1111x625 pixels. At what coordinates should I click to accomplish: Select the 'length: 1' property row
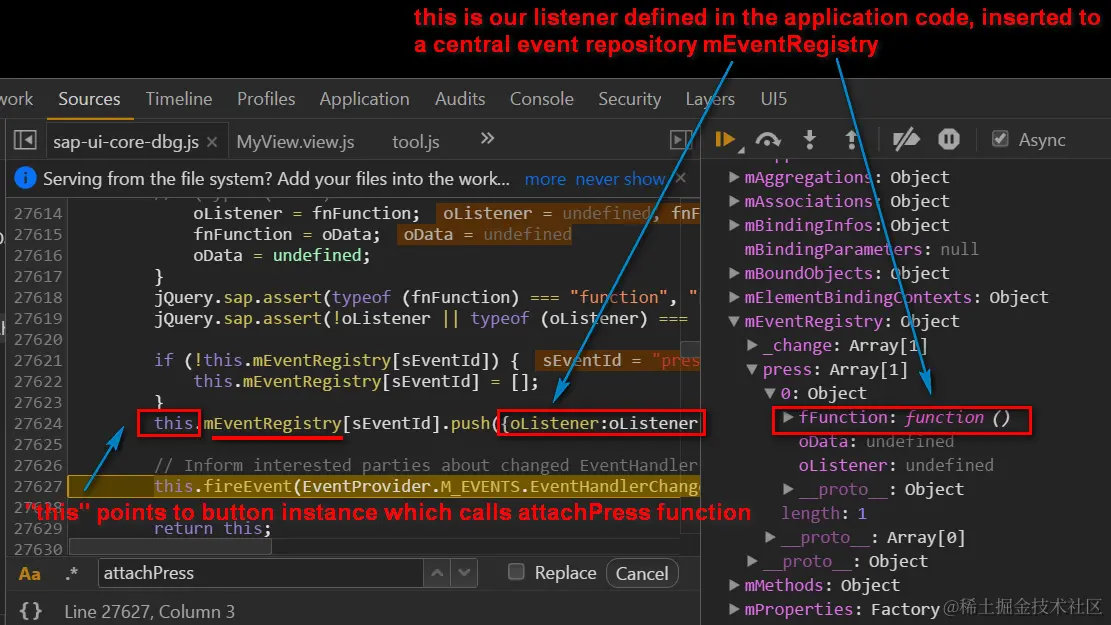[x=823, y=513]
